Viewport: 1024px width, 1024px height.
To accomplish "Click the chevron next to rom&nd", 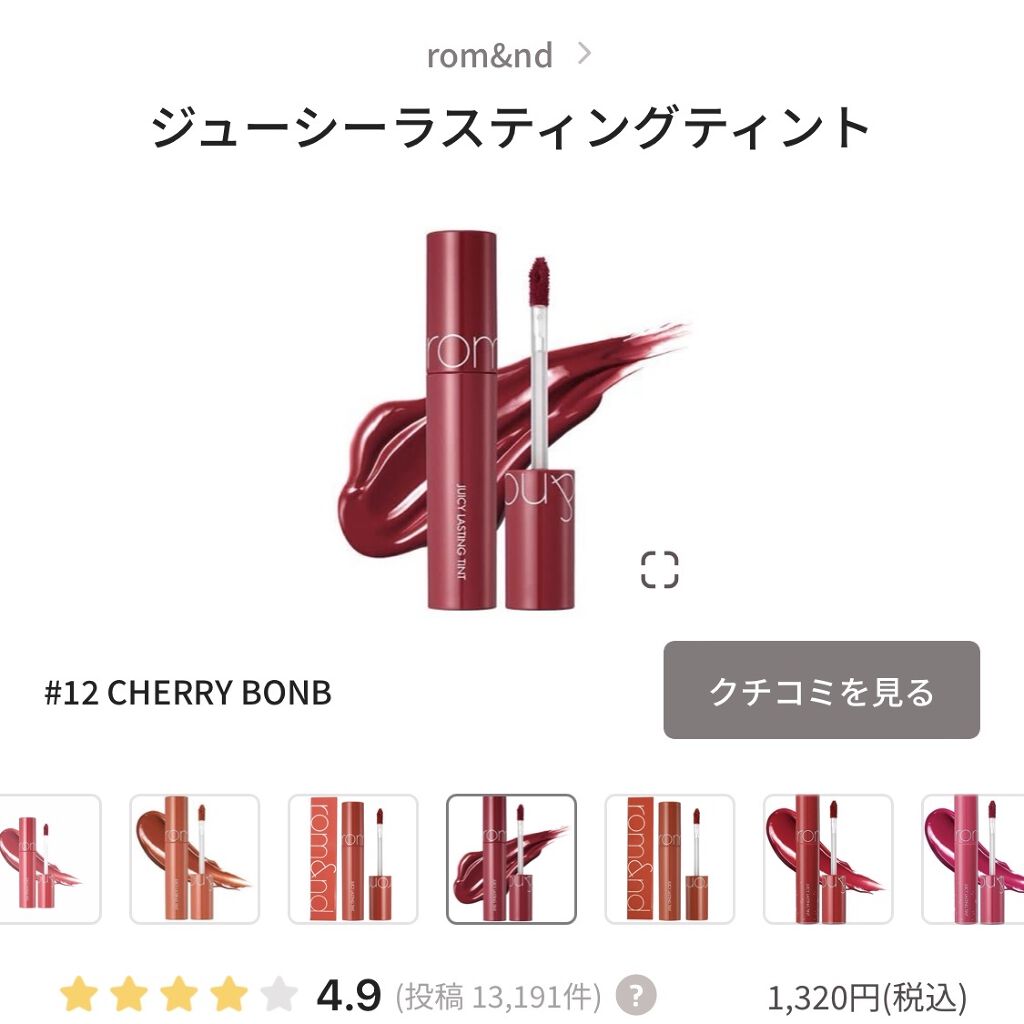I will pyautogui.click(x=584, y=54).
